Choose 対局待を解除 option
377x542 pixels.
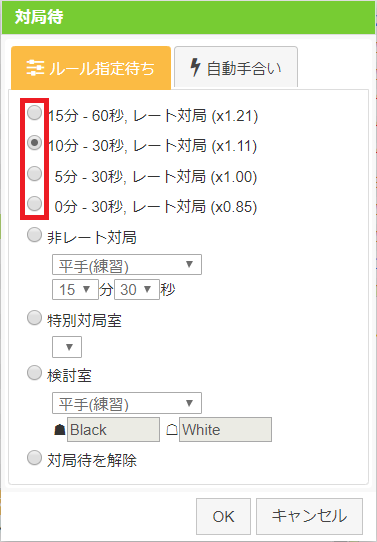(x=34, y=458)
